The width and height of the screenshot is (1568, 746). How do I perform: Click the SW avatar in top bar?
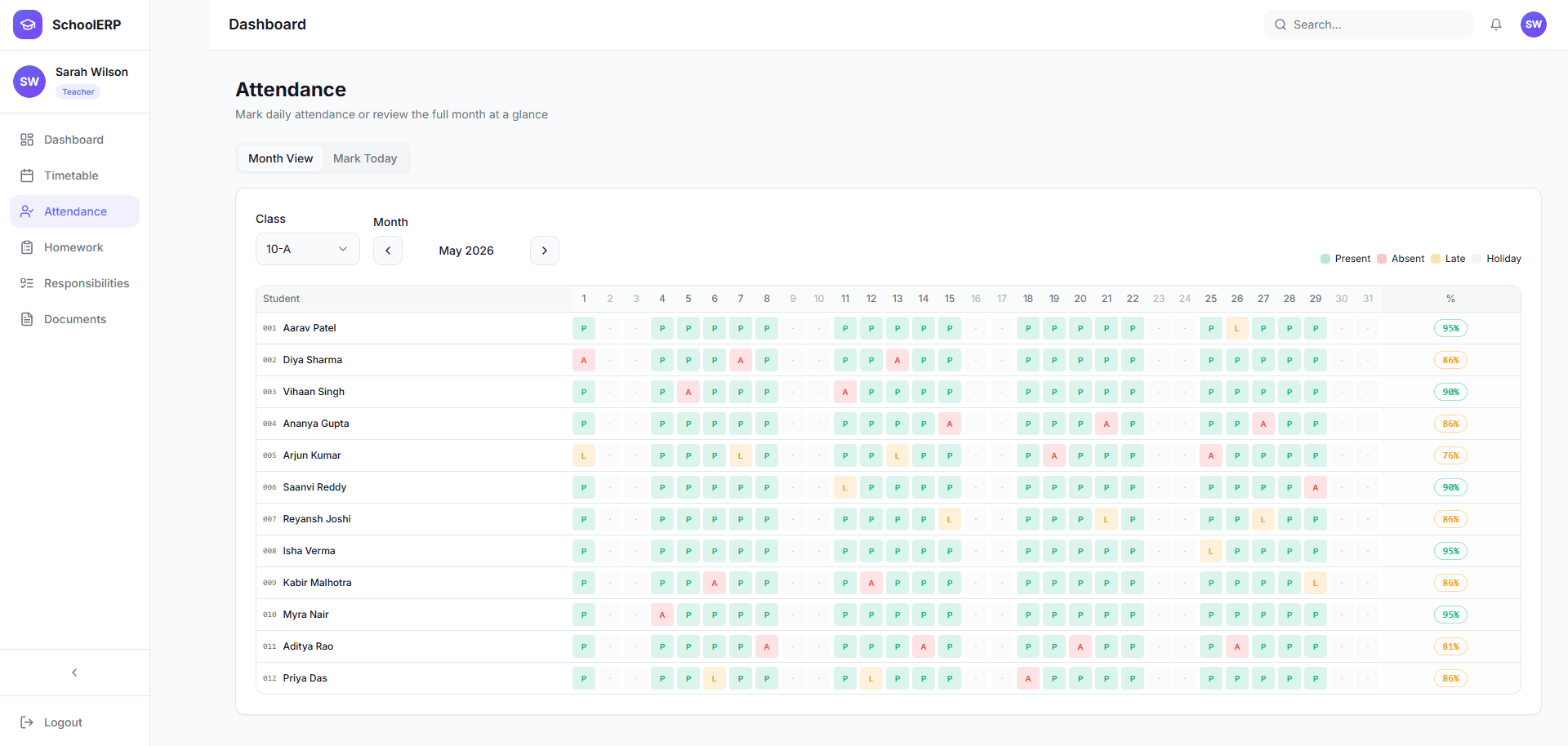[1534, 24]
